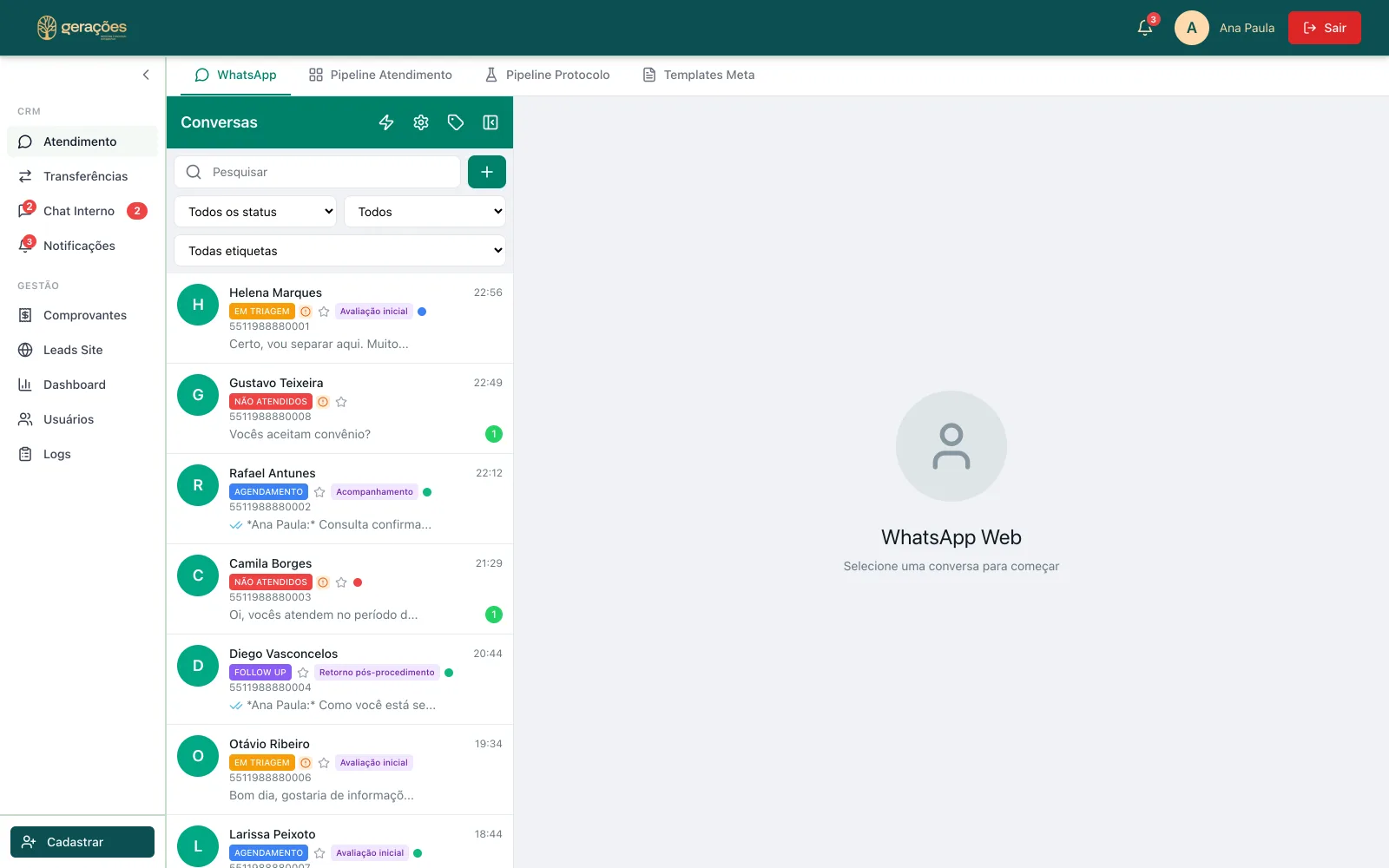Select Atendimento in the sidebar
The image size is (1389, 868).
(x=82, y=141)
